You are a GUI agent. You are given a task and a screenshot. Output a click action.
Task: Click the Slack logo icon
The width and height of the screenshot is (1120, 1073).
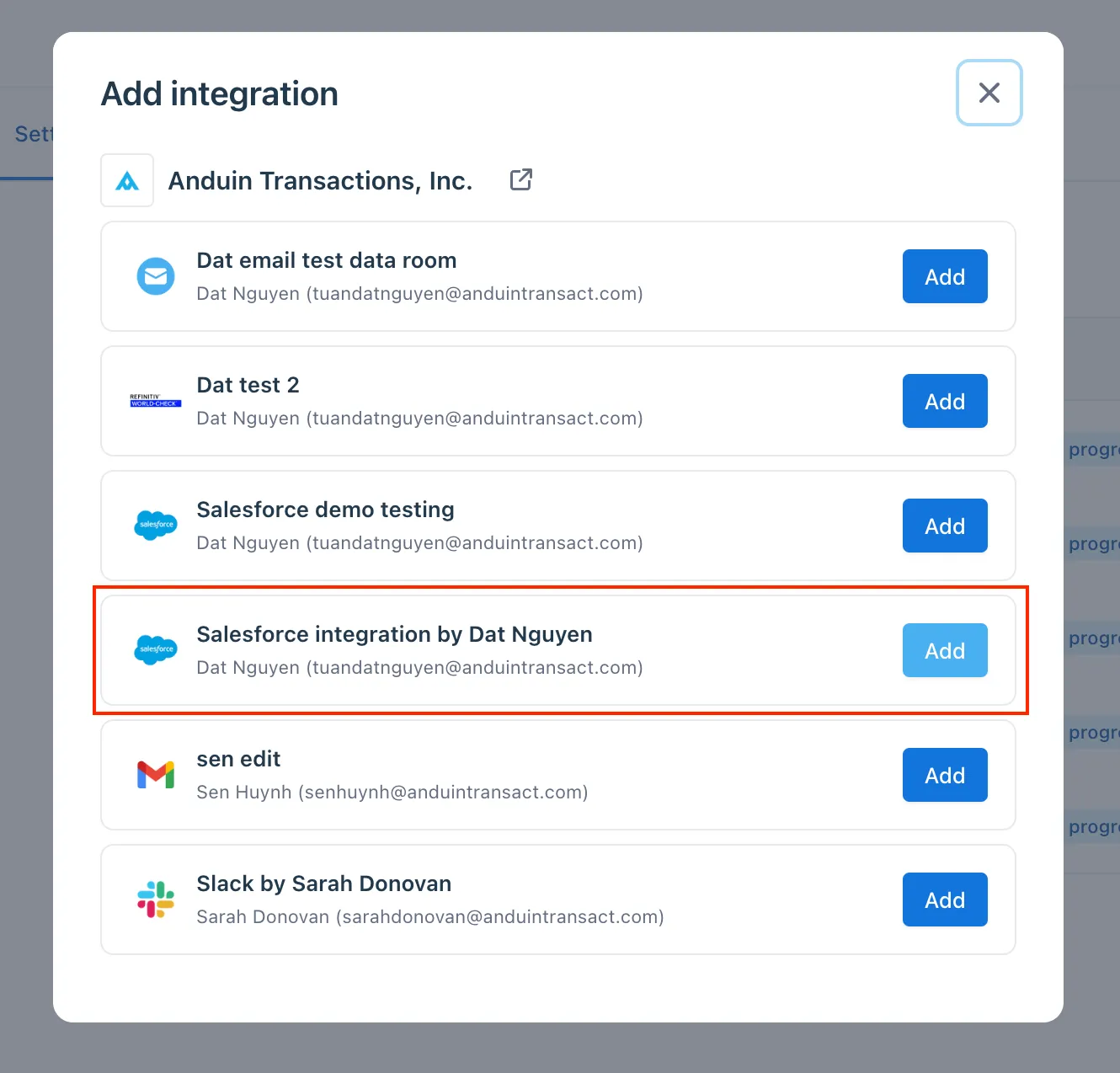(x=156, y=900)
